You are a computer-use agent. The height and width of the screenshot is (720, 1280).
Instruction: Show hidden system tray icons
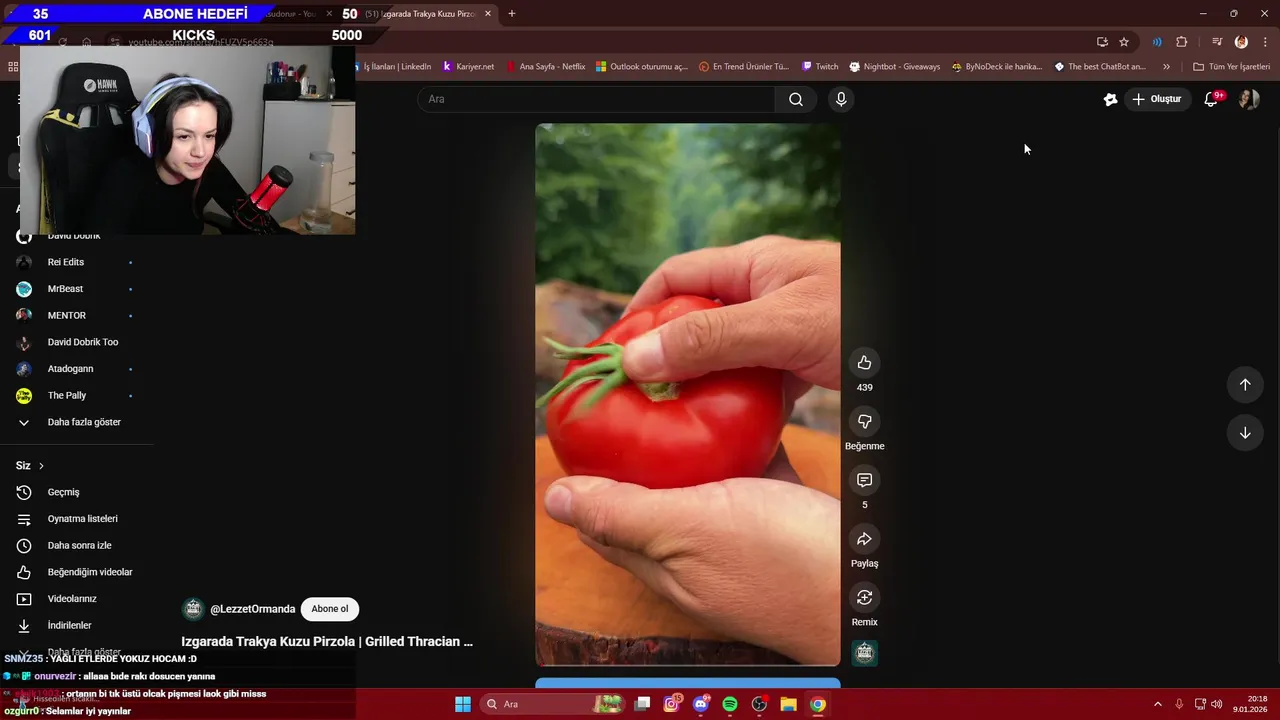click(1158, 704)
